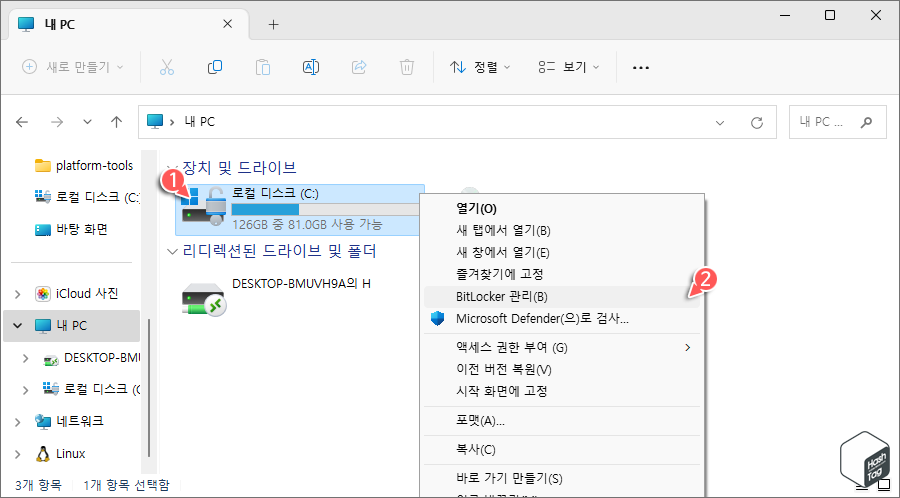
Task: Click 내 PC in the navigation pane
Action: click(x=72, y=326)
